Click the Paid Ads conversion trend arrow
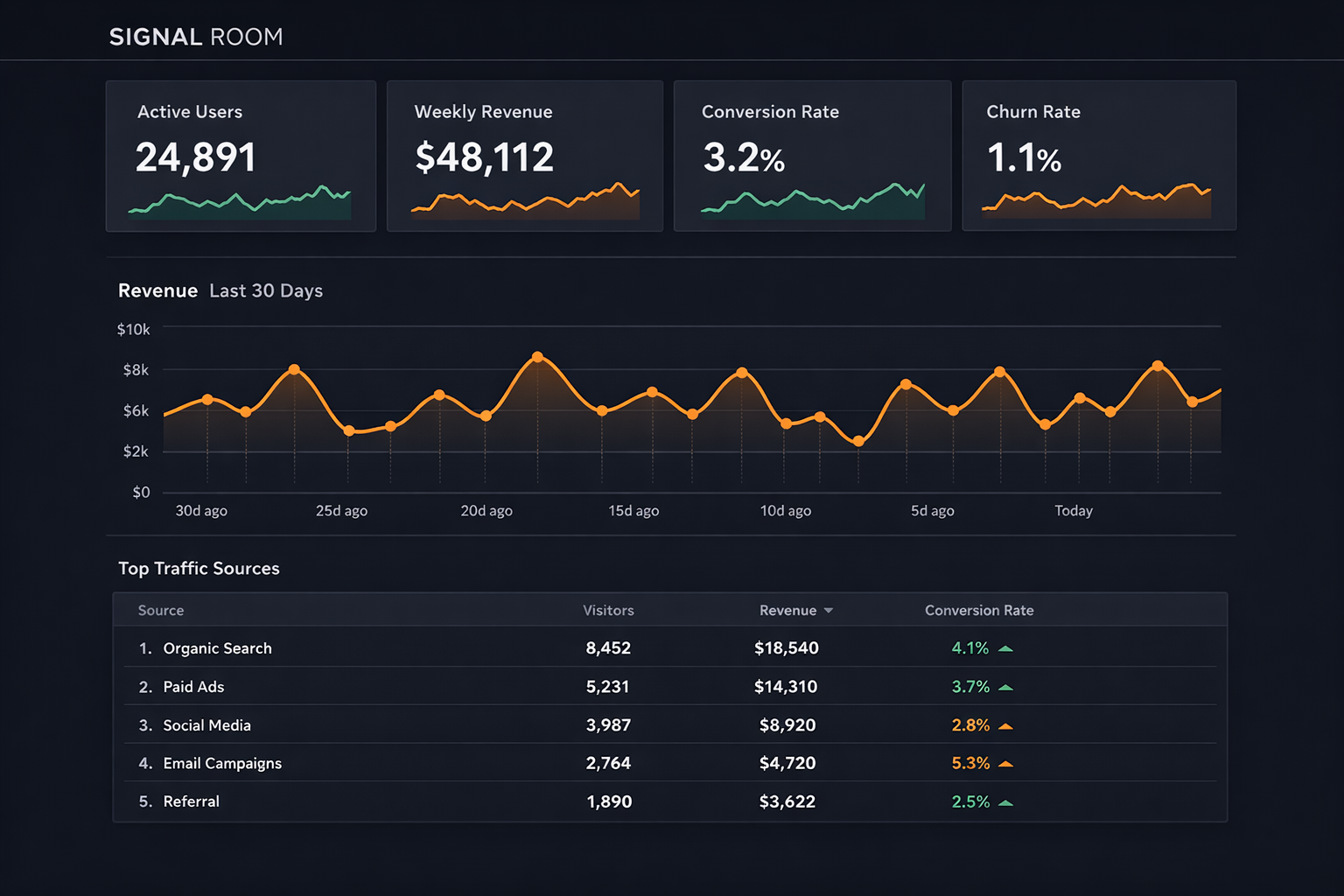Viewport: 1344px width, 896px height. click(1005, 688)
